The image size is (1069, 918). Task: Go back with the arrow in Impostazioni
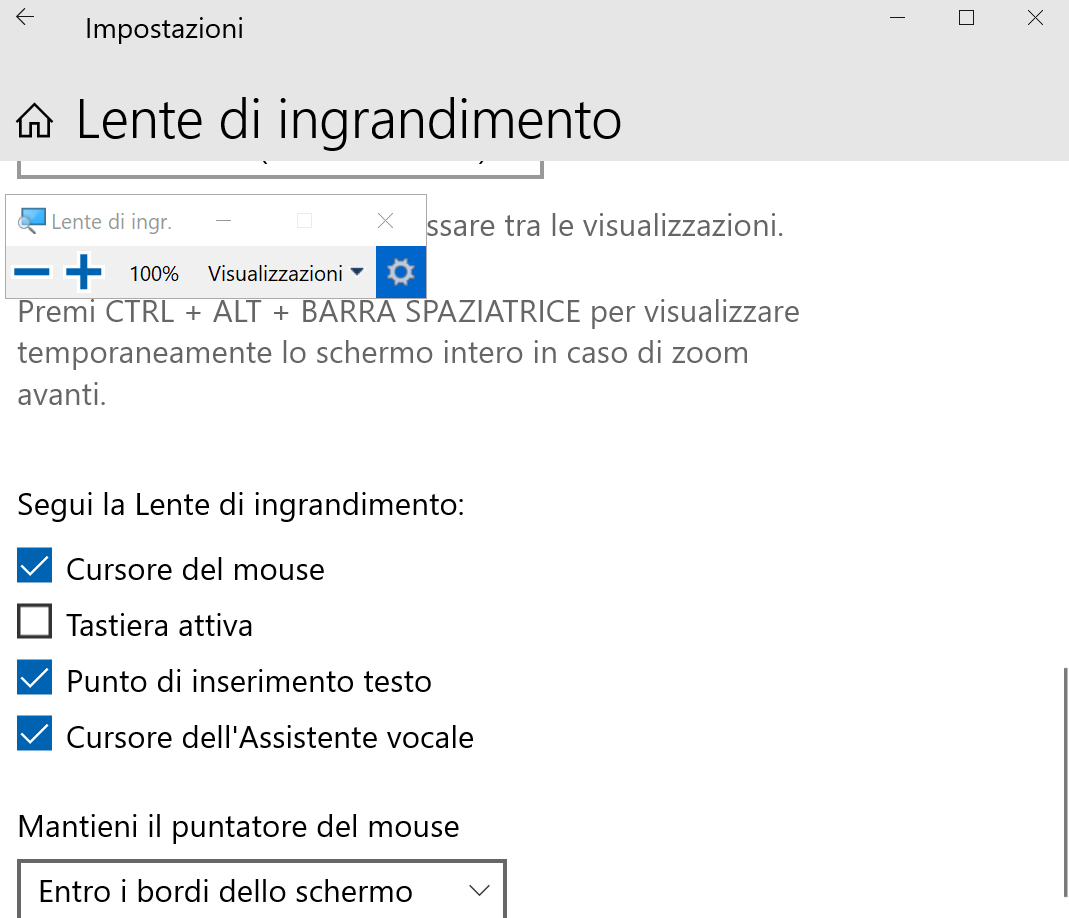pos(25,17)
